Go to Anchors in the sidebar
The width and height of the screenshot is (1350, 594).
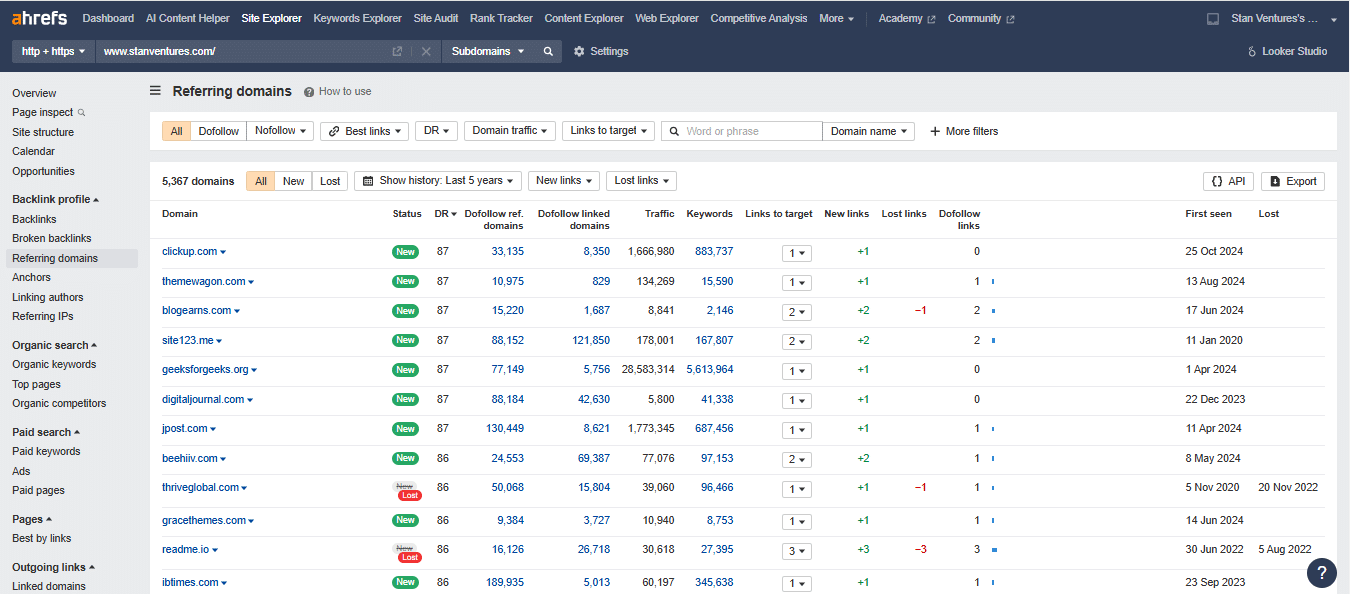(31, 277)
